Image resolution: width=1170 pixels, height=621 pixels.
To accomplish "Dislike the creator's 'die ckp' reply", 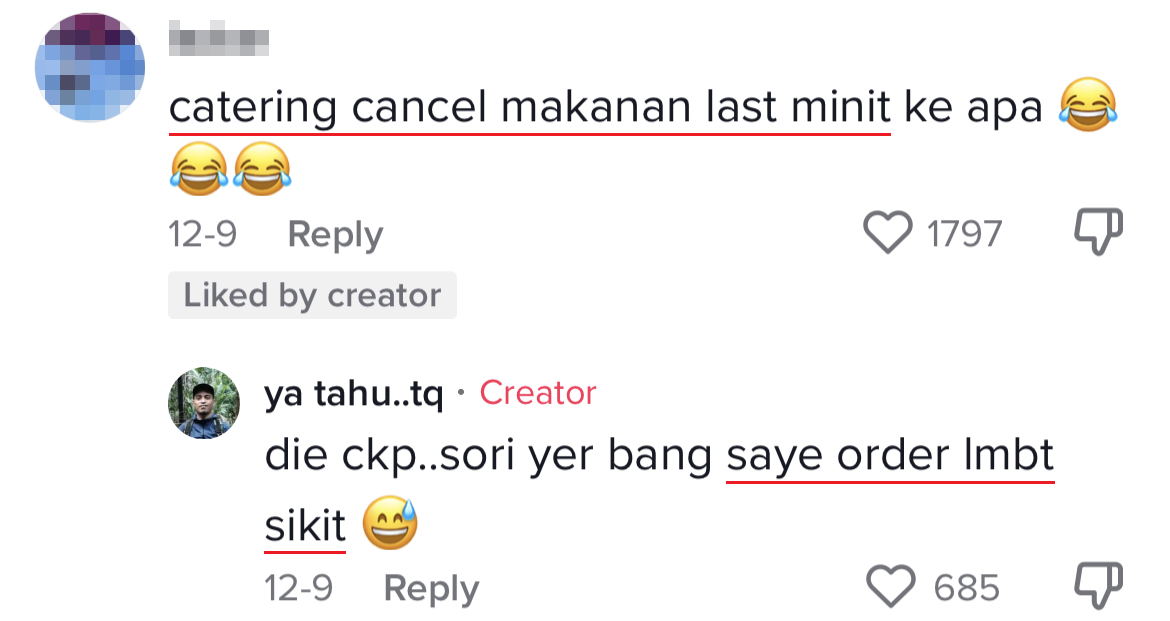I will 1097,585.
